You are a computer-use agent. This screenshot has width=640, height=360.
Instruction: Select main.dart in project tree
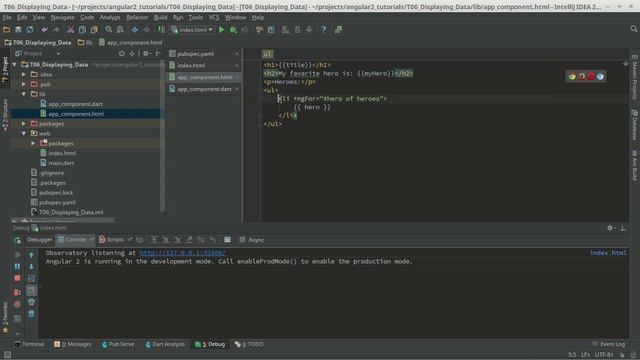61,163
